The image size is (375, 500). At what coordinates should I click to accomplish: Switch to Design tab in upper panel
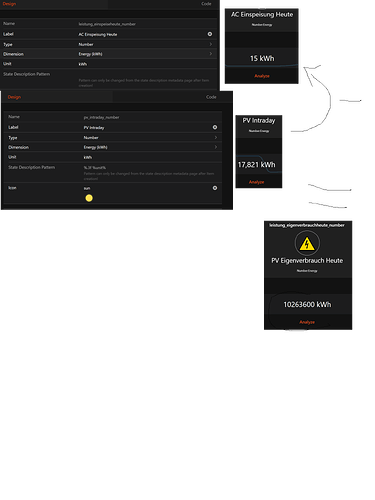tap(9, 4)
